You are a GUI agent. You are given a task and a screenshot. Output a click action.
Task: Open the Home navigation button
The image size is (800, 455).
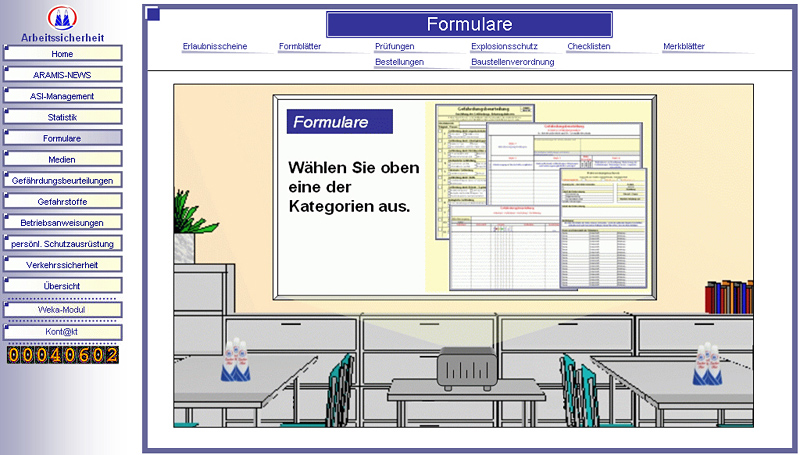[62, 54]
